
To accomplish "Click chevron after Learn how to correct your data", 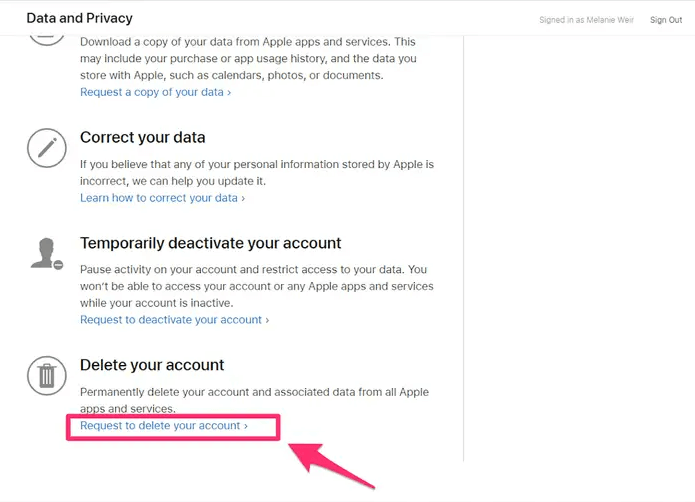I will (x=243, y=198).
